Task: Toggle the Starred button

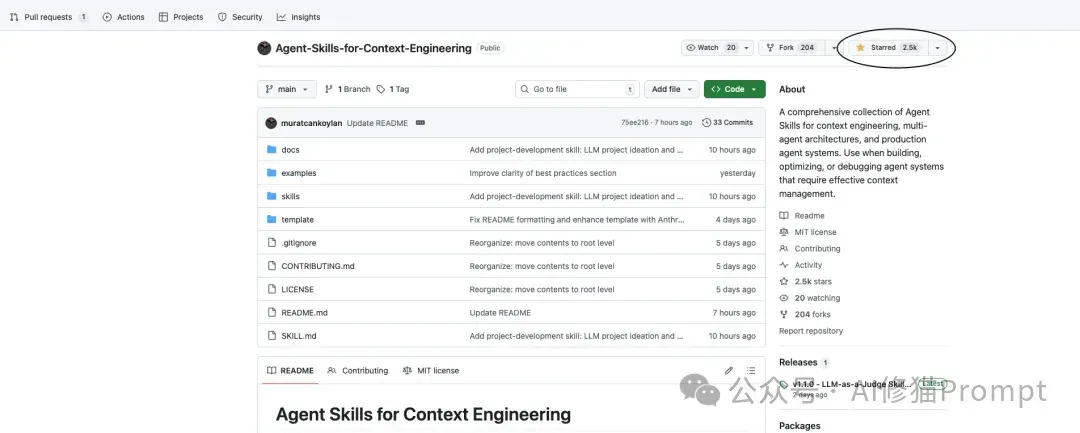Action: click(887, 47)
